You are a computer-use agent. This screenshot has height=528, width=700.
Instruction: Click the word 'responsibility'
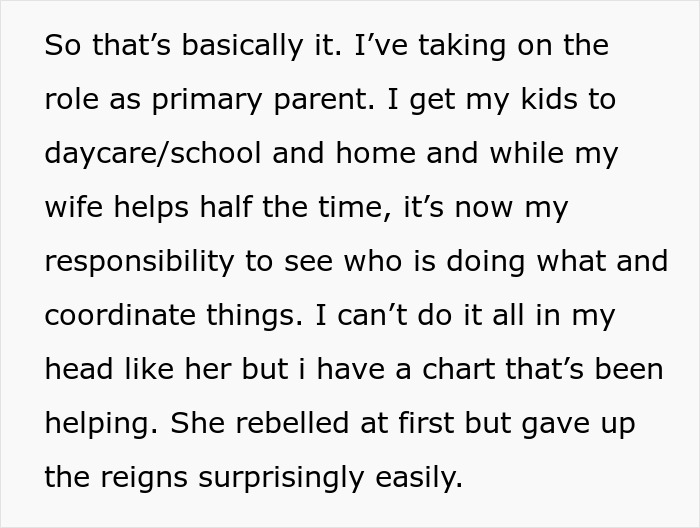139,262
